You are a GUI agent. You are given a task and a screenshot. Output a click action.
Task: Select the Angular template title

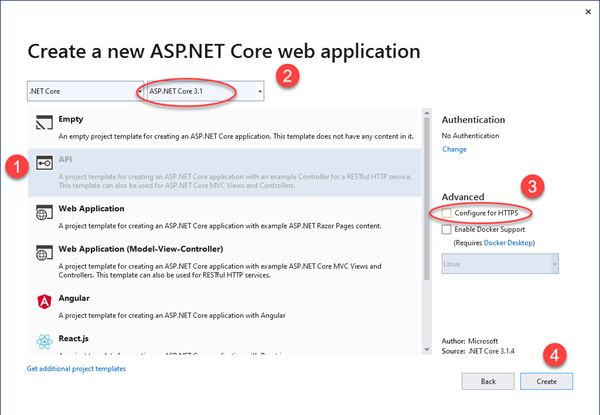(74, 298)
